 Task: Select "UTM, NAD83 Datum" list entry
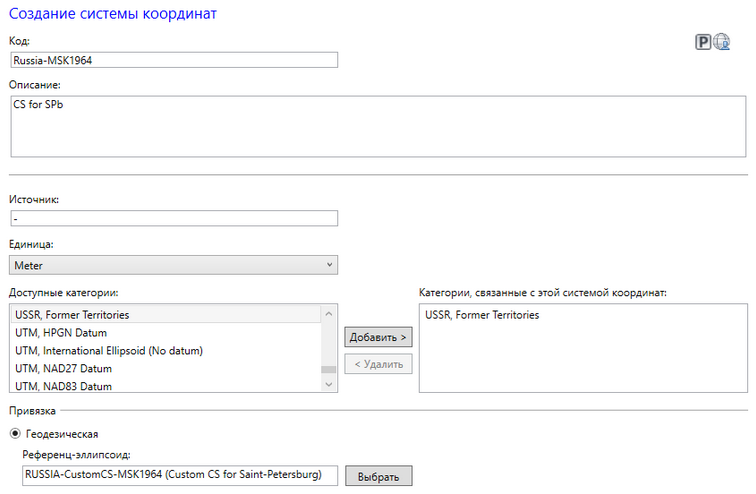(63, 386)
